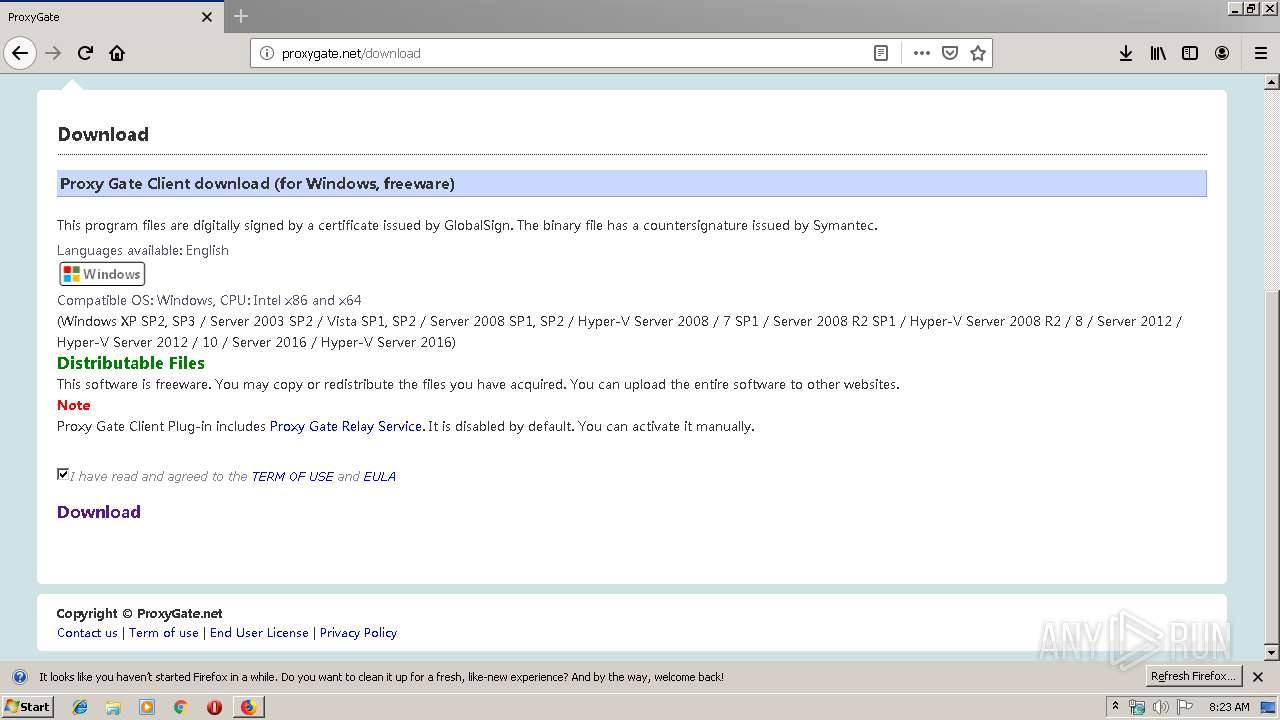This screenshot has height=720, width=1280.
Task: Open the footer Term of use link
Action: 164,633
